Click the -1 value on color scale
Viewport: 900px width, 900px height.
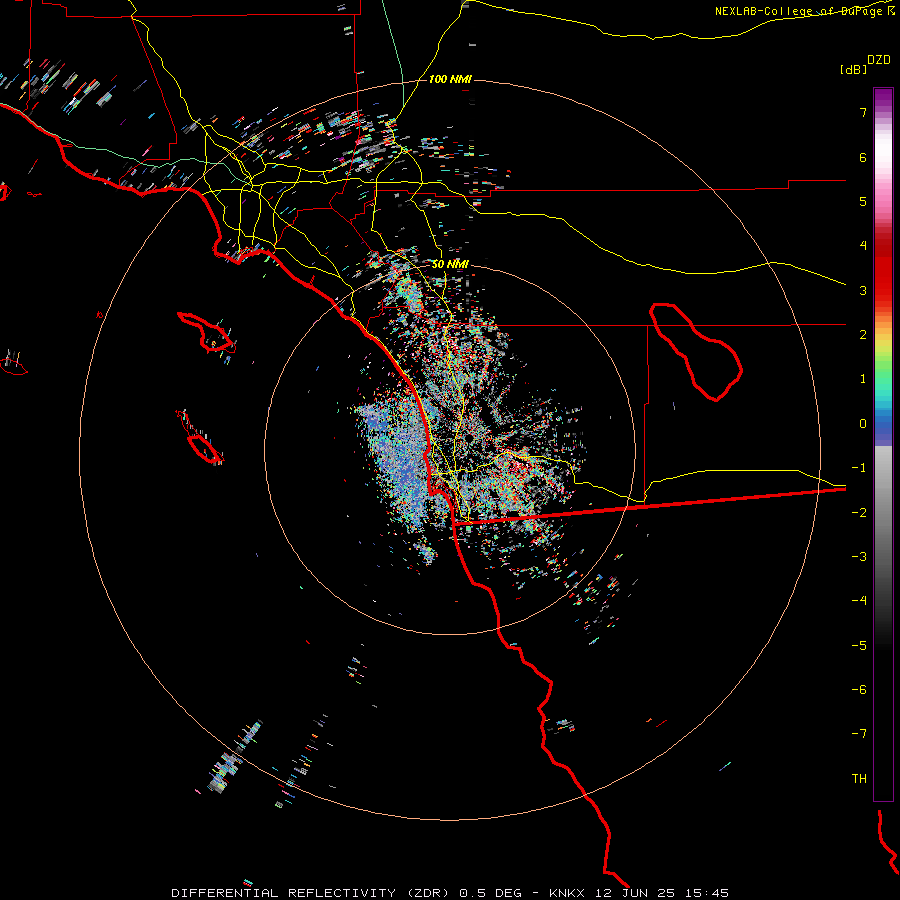tap(859, 468)
